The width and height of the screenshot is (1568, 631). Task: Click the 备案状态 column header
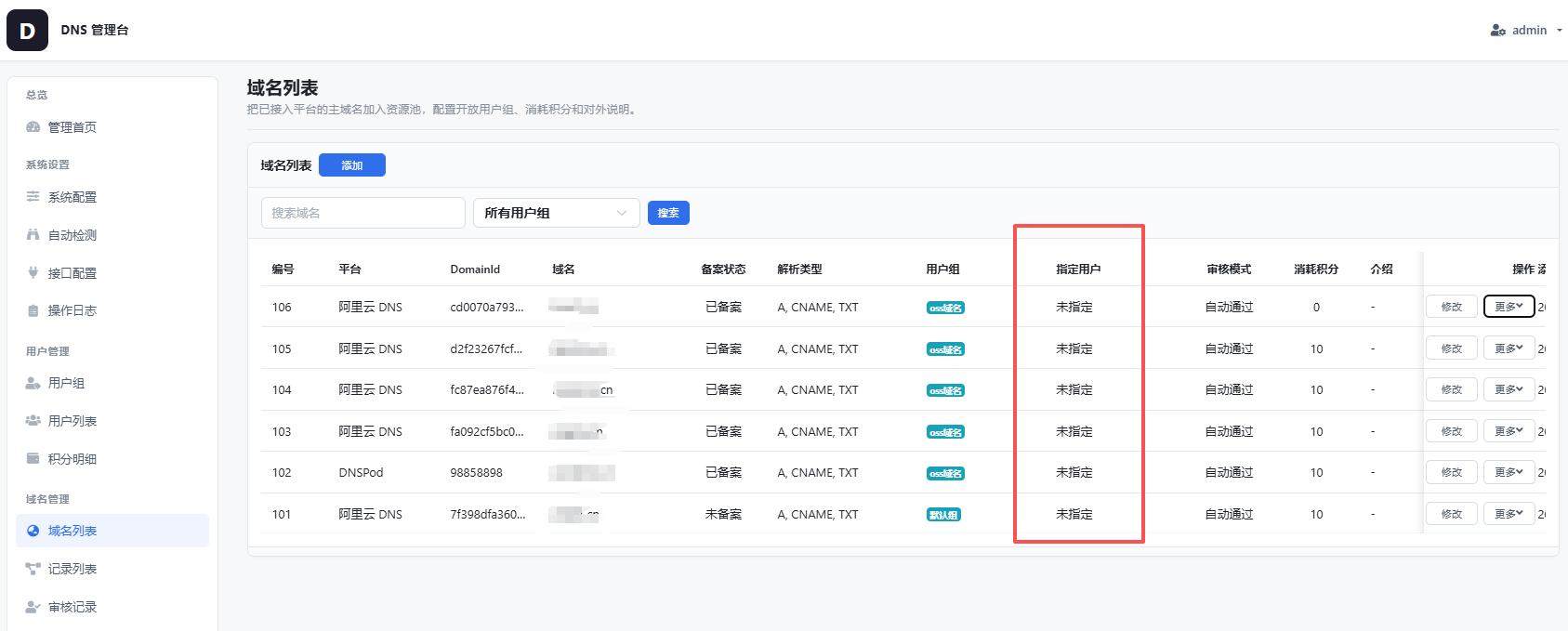[723, 269]
